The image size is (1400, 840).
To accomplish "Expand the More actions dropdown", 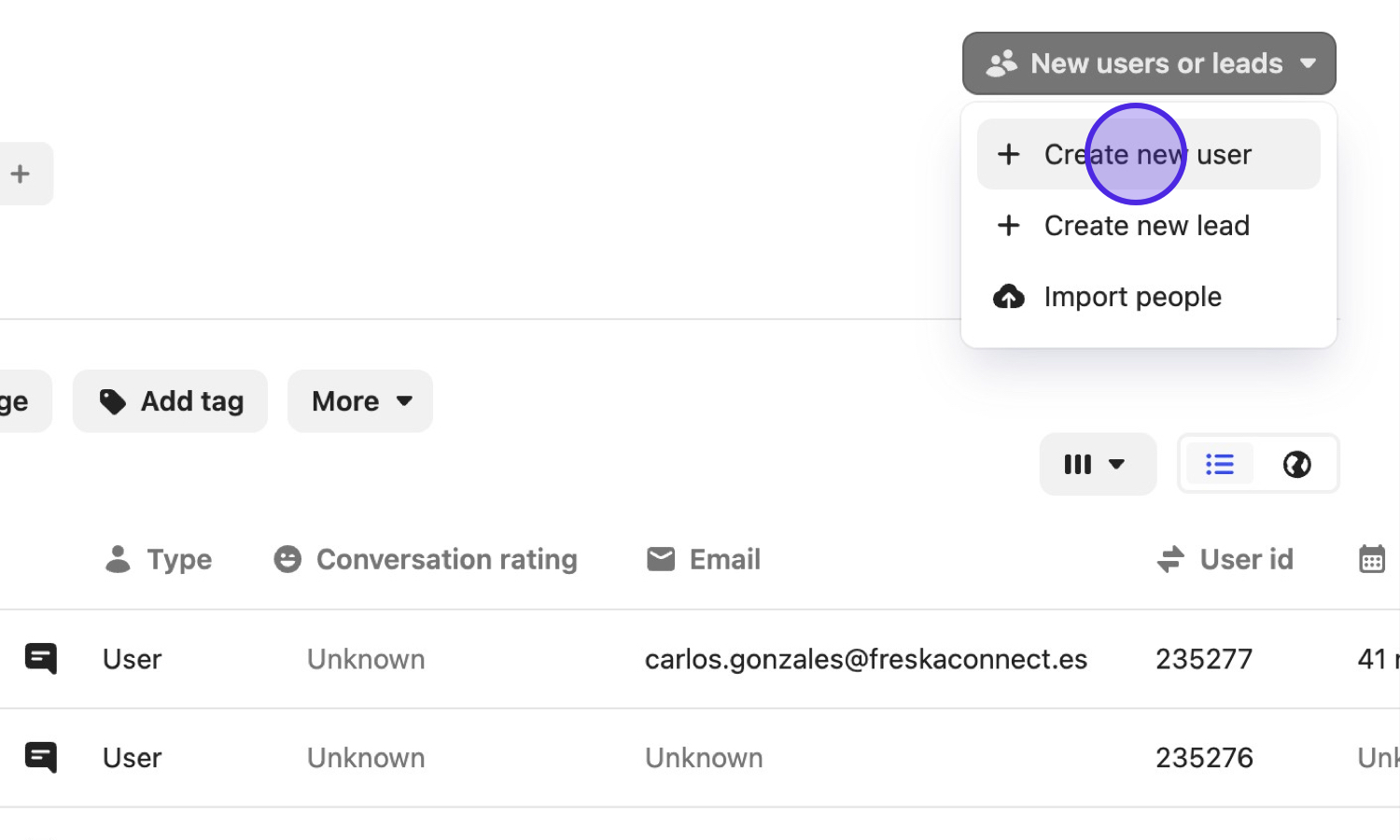I will point(360,401).
